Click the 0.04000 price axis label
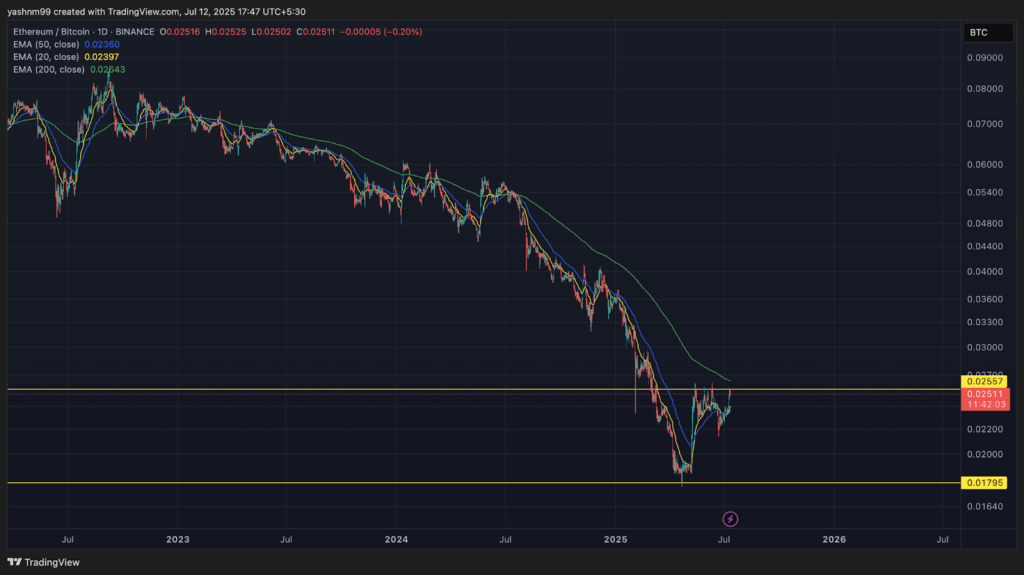This screenshot has width=1024, height=575. point(985,272)
